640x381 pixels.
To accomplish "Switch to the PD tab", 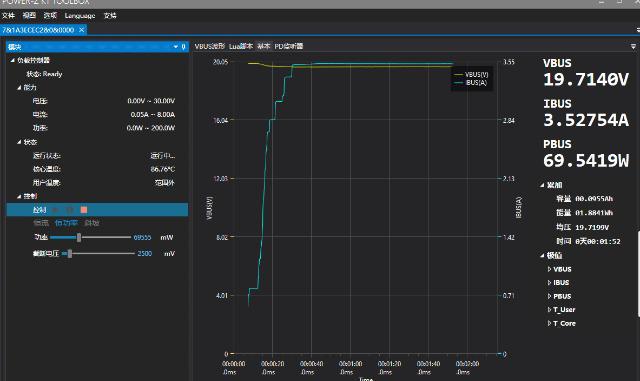I will (x=289, y=47).
